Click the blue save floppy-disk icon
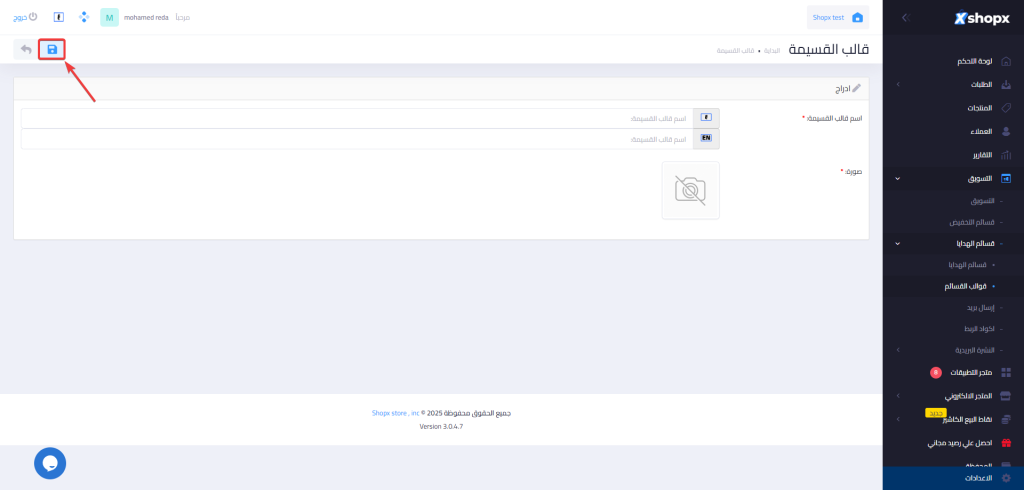The width and height of the screenshot is (1024, 490). [52, 49]
